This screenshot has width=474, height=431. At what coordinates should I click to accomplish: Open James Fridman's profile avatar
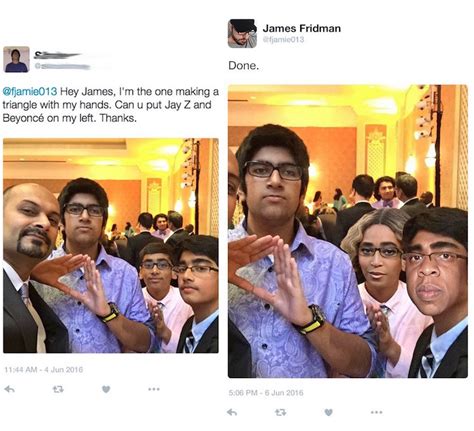[x=242, y=34]
